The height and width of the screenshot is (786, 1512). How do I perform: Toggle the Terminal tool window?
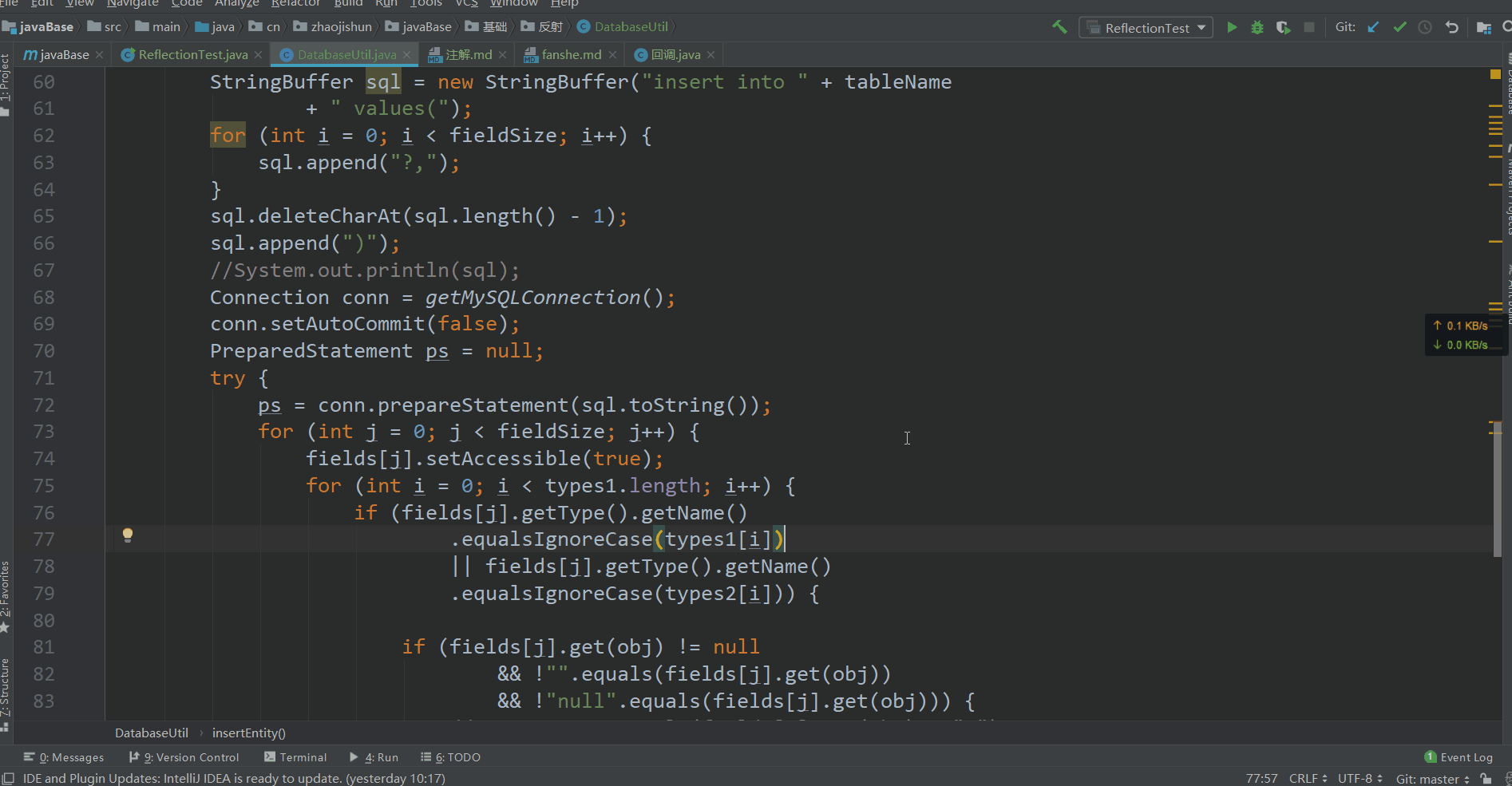pos(295,757)
